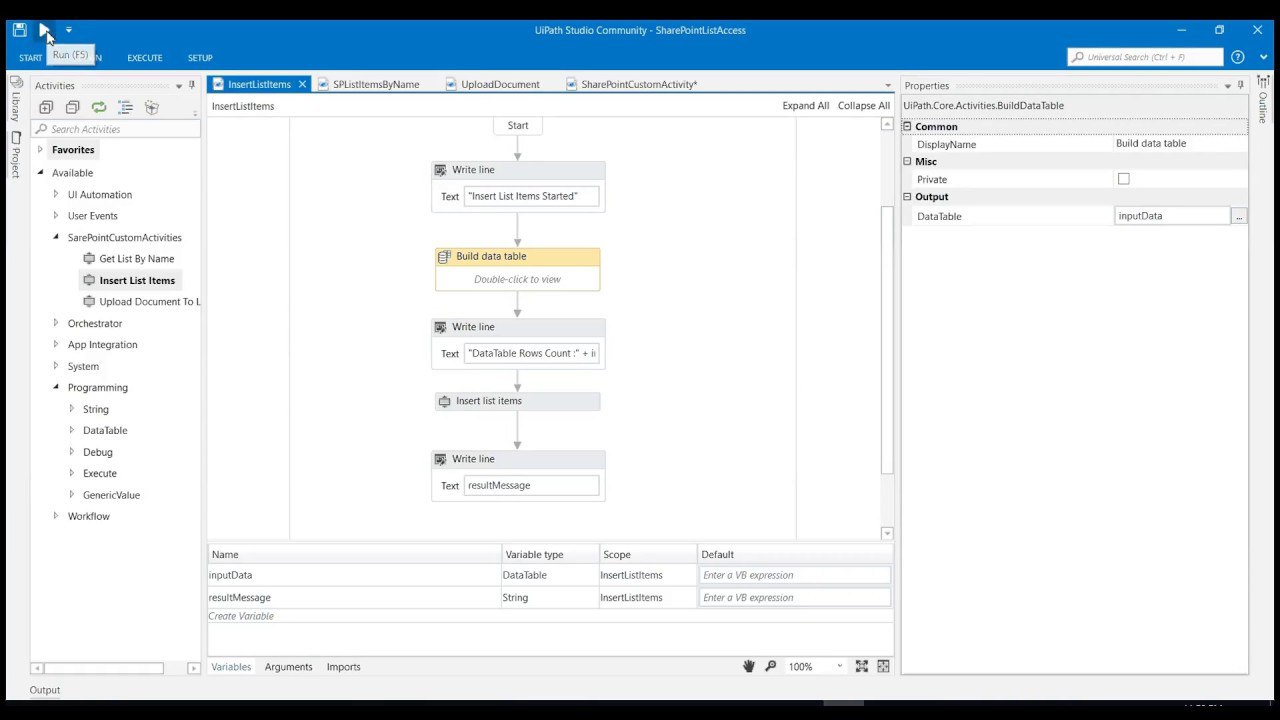This screenshot has height=720, width=1280.
Task: Open the SETUP ribbon tab
Action: (200, 58)
